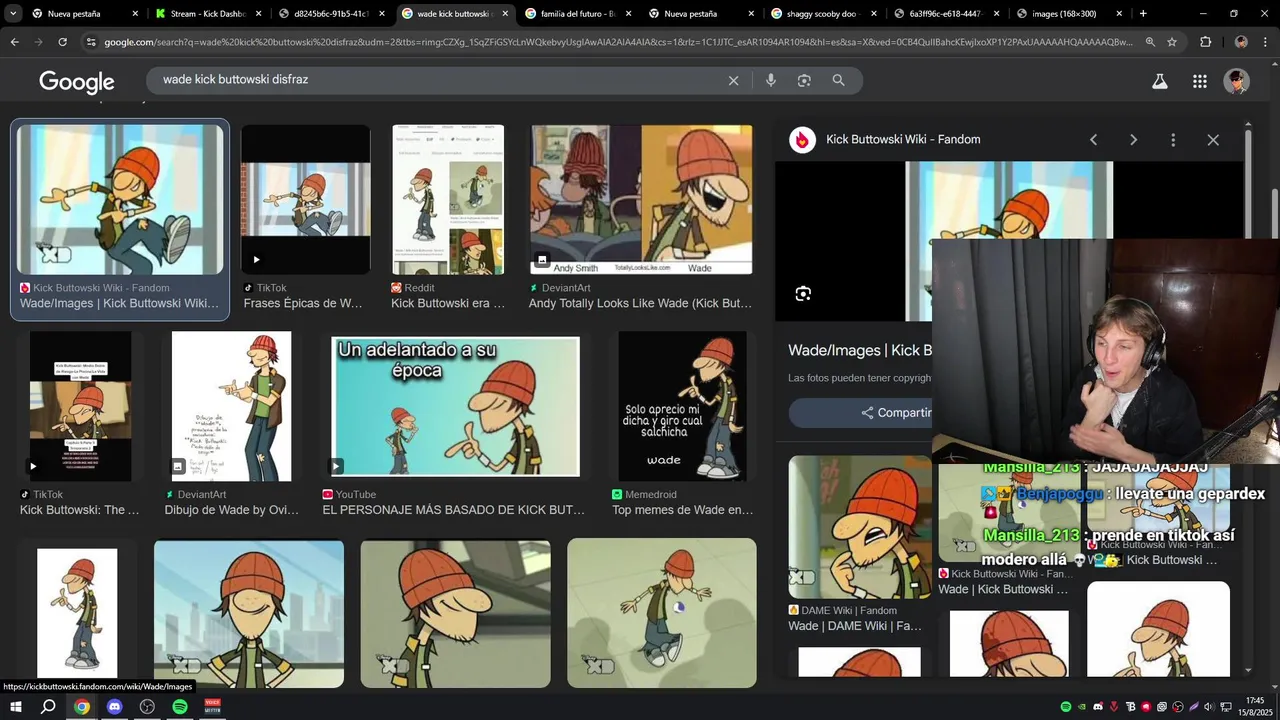The width and height of the screenshot is (1280, 720).
Task: Show next image in preview panel
Action: coord(1133,140)
